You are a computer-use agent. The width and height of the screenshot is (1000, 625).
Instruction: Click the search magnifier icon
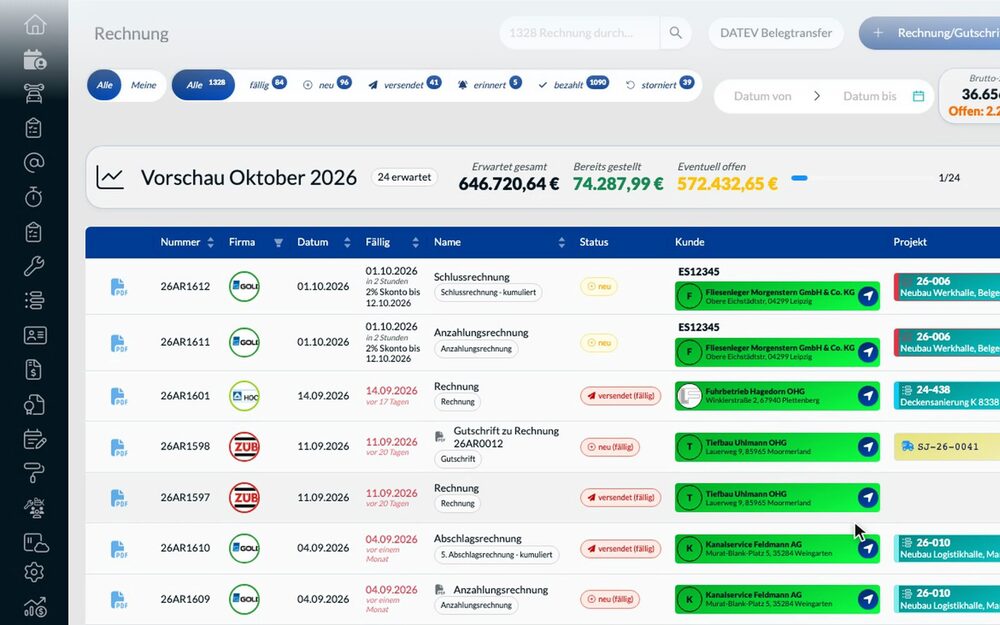click(x=675, y=33)
